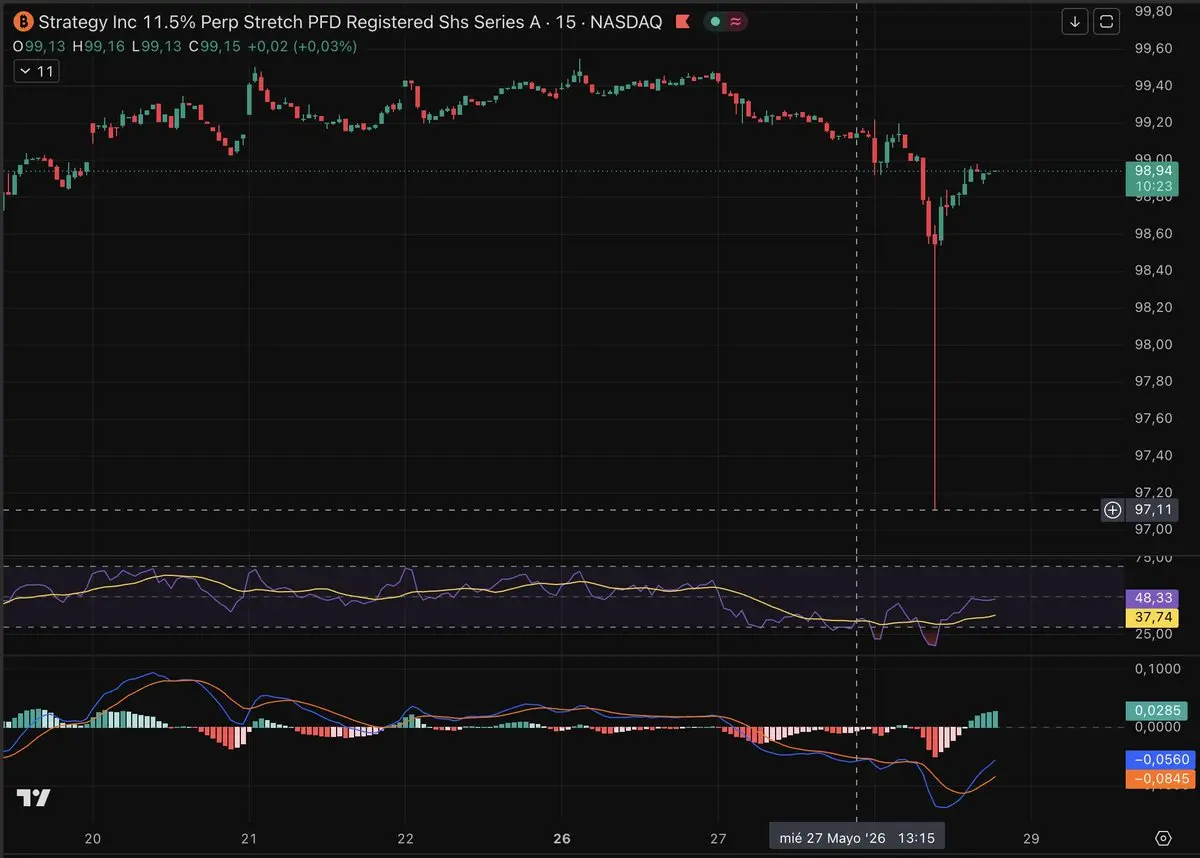Click the pink approximate-data indicator icon
The height and width of the screenshot is (858, 1200).
pos(736,21)
